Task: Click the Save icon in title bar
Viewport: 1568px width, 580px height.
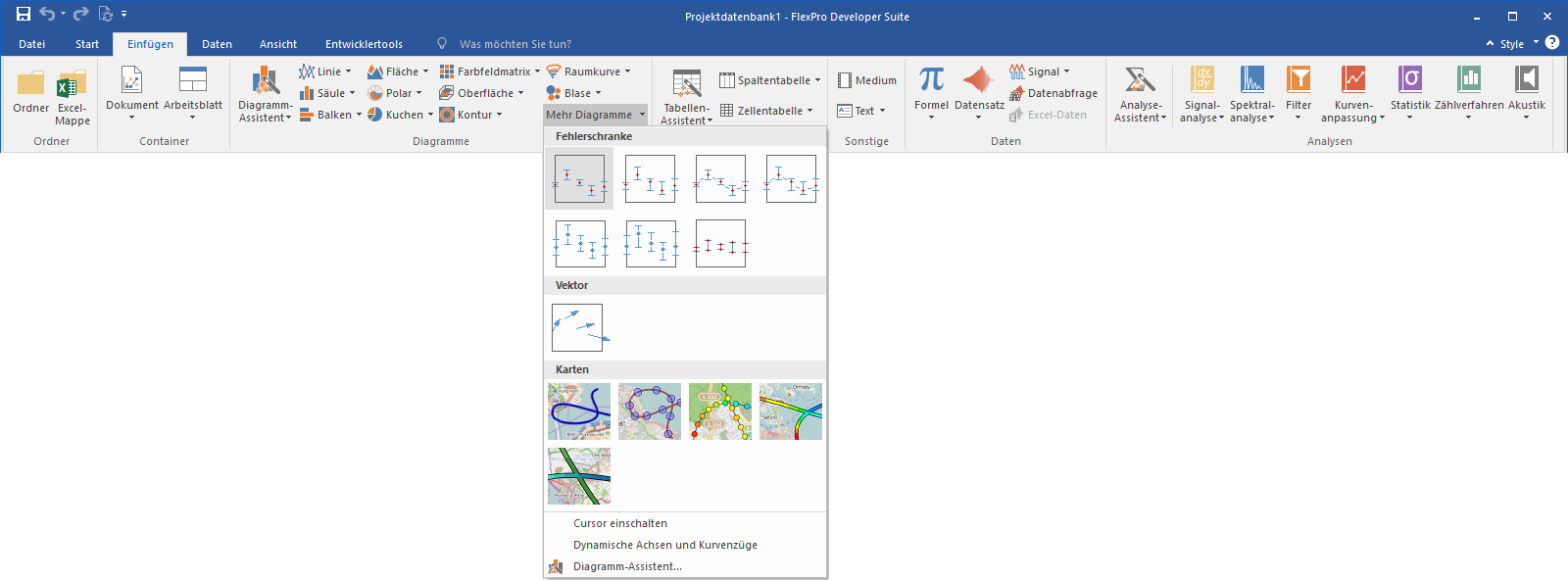Action: pyautogui.click(x=24, y=14)
